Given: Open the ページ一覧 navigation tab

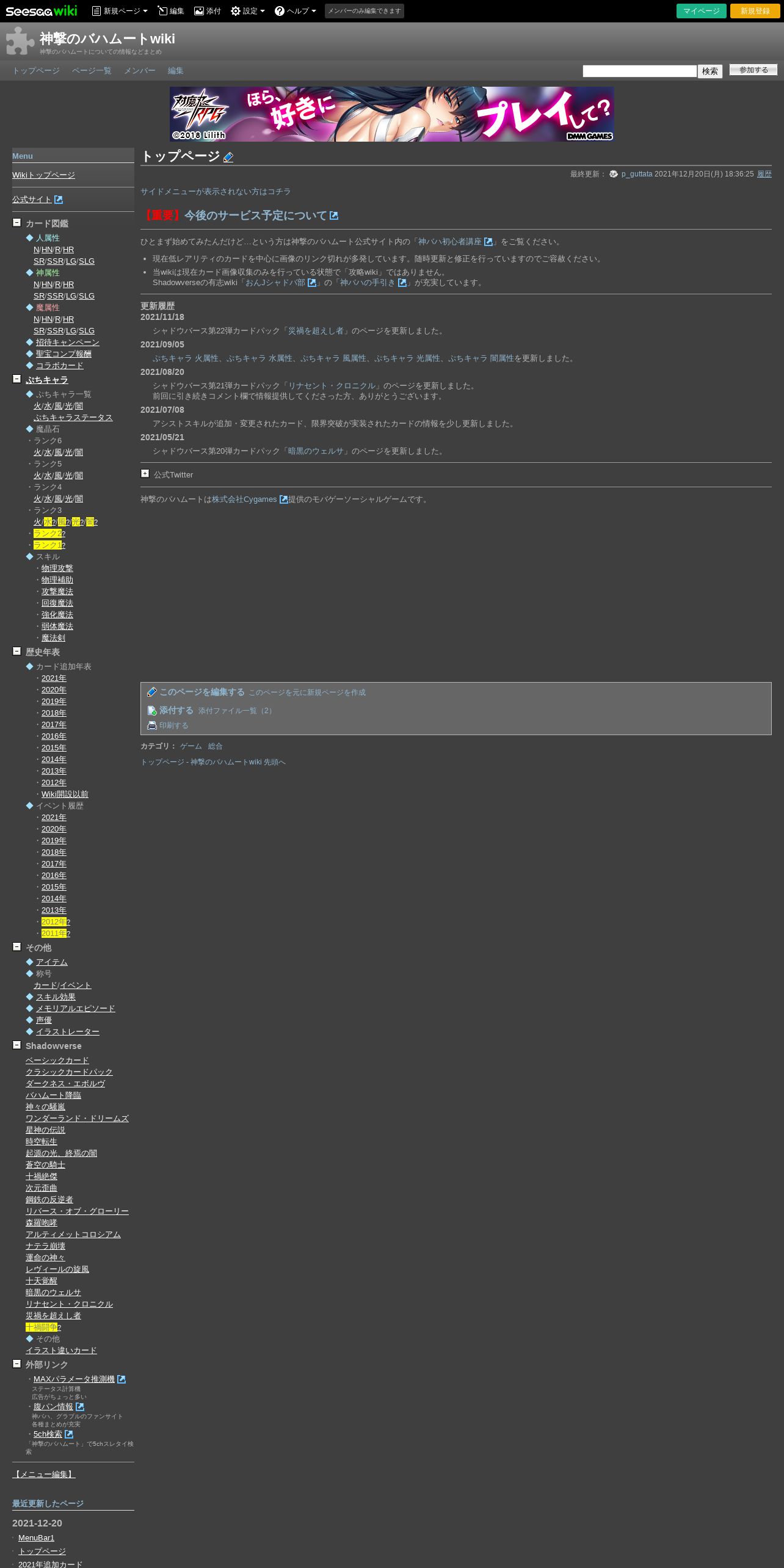Looking at the screenshot, I should pos(92,71).
